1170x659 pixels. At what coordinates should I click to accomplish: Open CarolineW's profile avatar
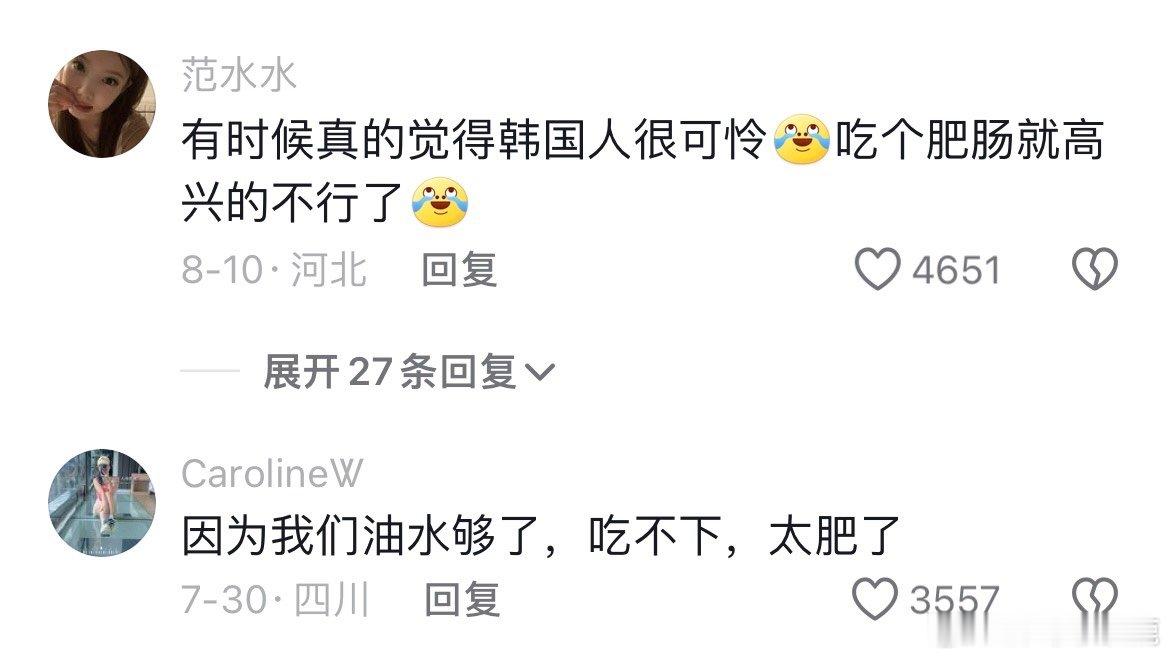click(102, 502)
